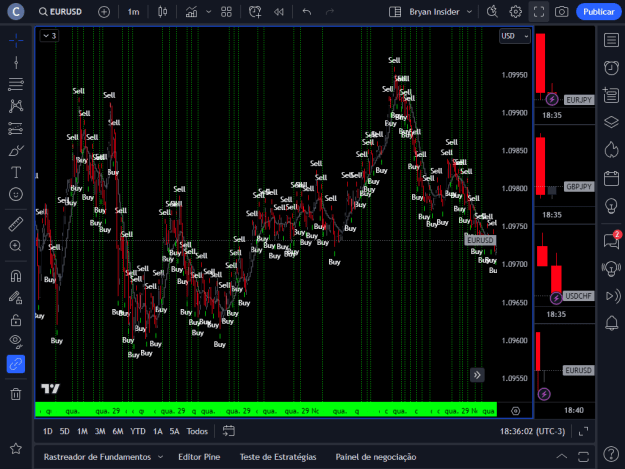Open chart settings gear
This screenshot has height=469, width=625.
tap(515, 12)
